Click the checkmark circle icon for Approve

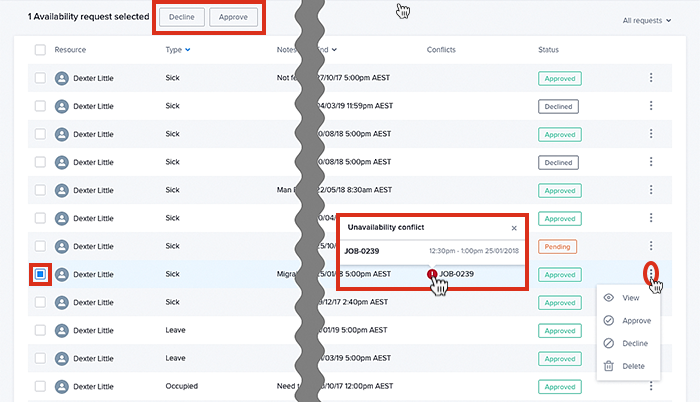(x=609, y=321)
